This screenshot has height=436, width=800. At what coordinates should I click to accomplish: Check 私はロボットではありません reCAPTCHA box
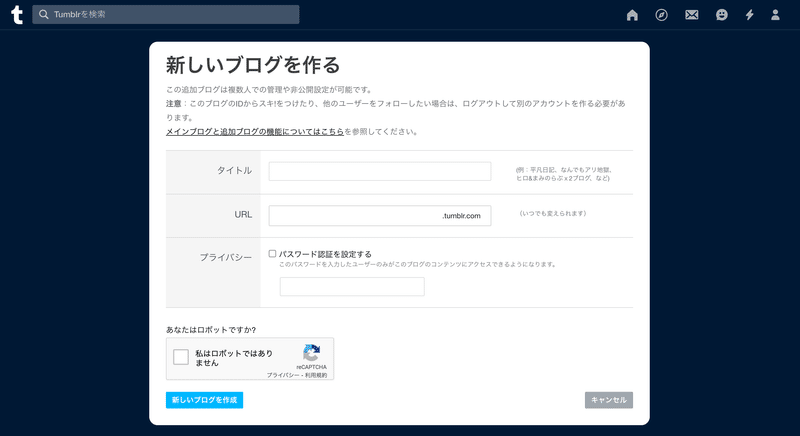coord(181,357)
